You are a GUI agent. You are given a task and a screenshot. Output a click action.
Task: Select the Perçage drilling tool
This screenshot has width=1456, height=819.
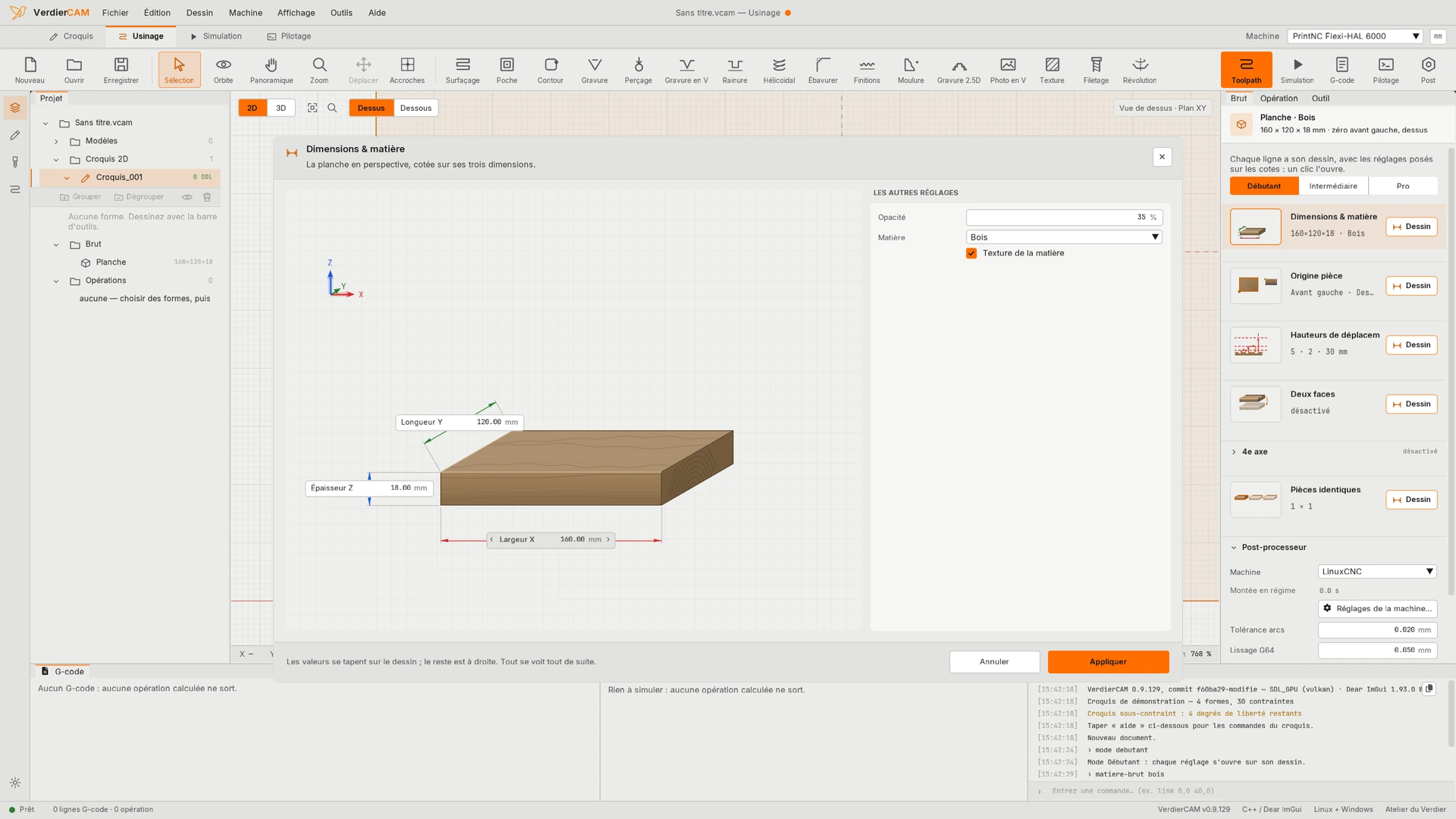pos(638,70)
